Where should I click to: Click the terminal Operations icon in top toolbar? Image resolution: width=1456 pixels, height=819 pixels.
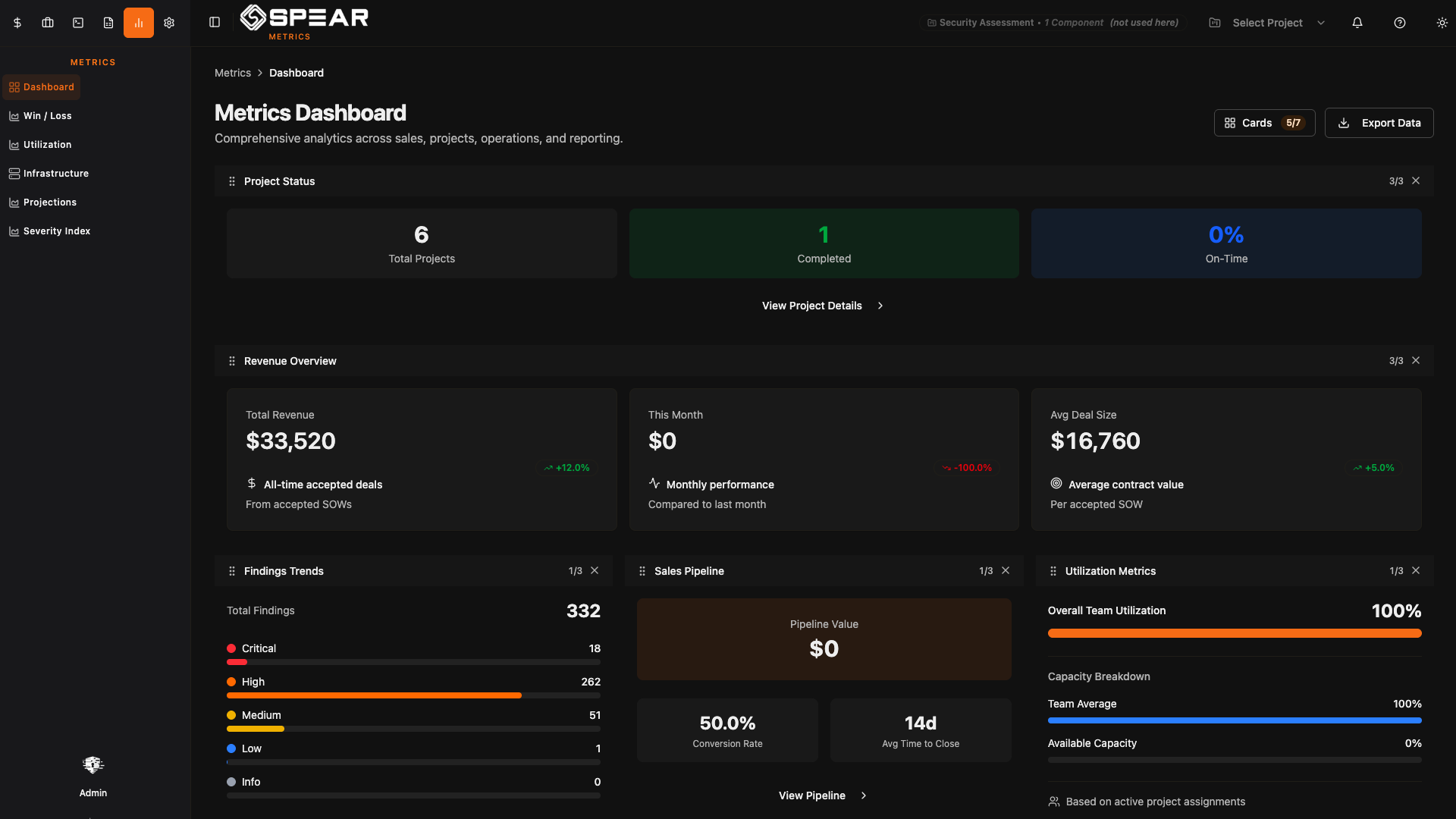[77, 22]
